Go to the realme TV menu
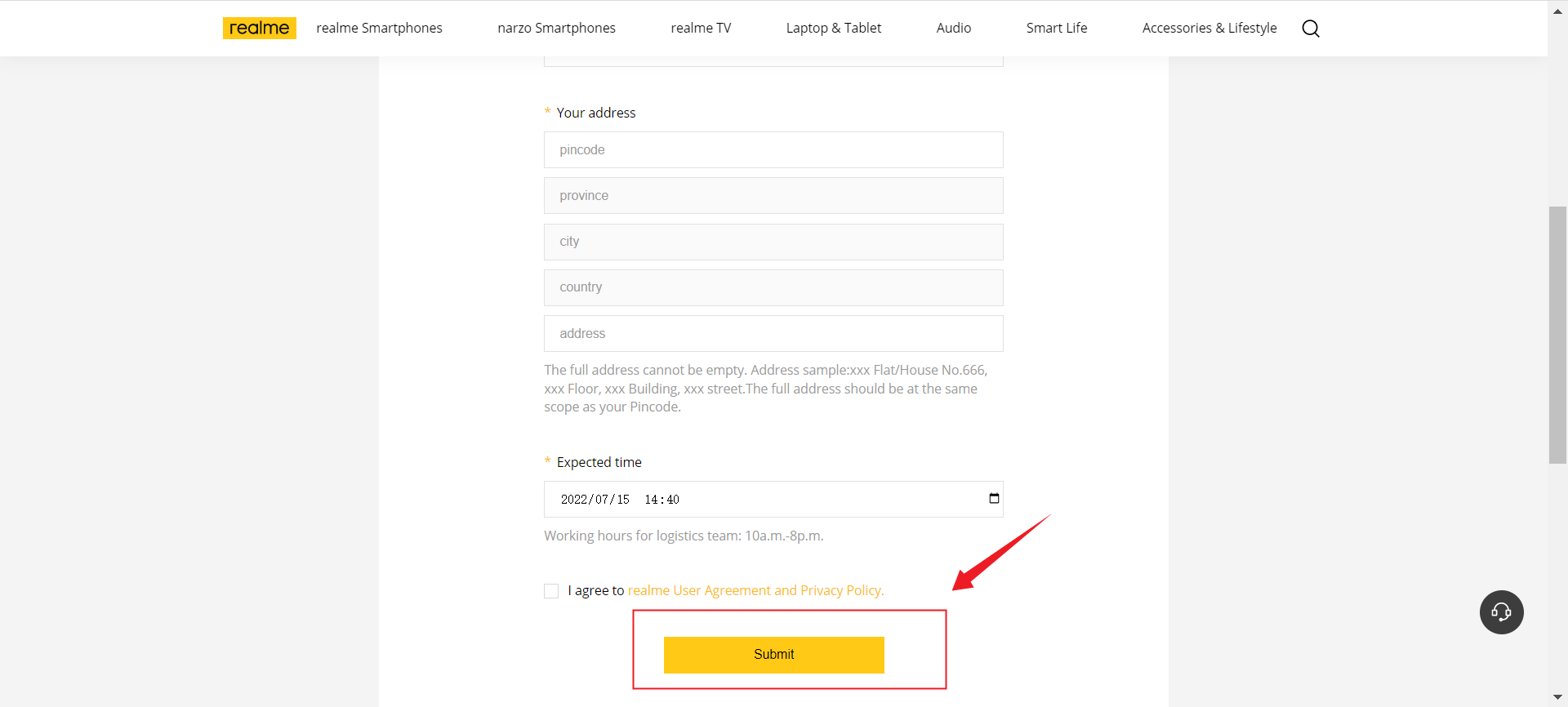Image resolution: width=1568 pixels, height=707 pixels. 701,28
